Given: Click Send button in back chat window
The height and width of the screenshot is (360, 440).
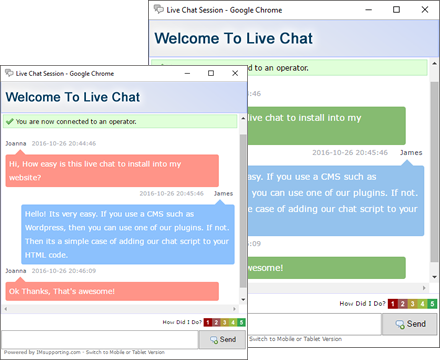Looking at the screenshot, I should 410,324.
